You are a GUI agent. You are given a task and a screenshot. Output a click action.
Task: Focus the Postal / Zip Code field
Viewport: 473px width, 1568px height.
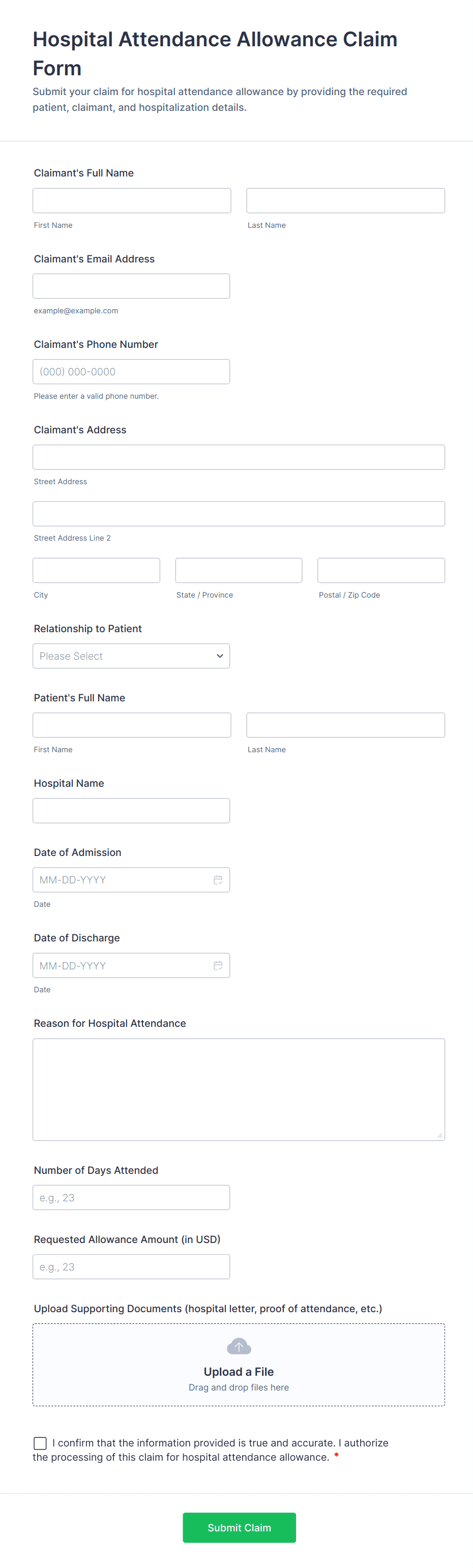point(381,570)
